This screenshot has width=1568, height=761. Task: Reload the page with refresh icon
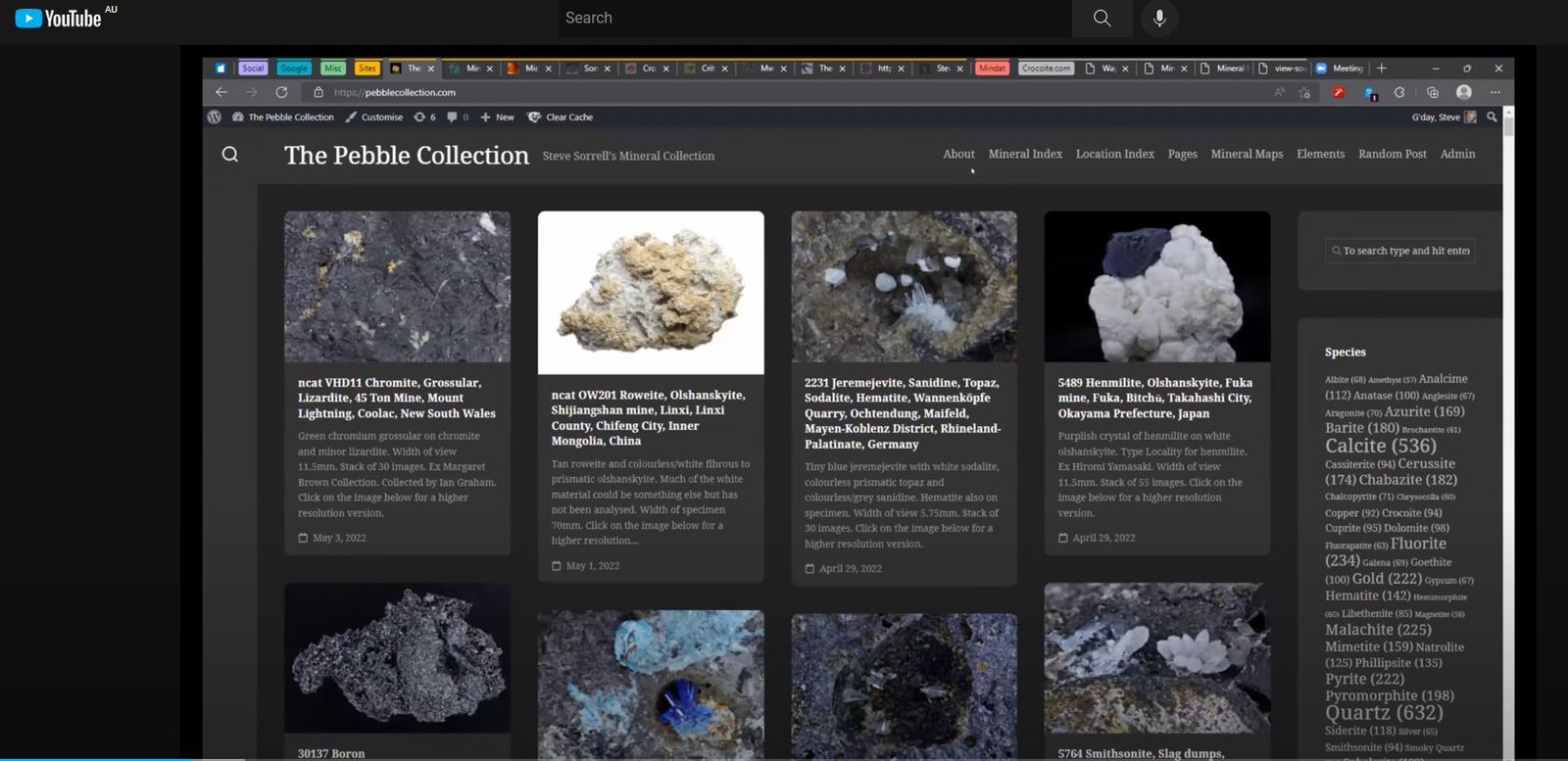pyautogui.click(x=281, y=92)
